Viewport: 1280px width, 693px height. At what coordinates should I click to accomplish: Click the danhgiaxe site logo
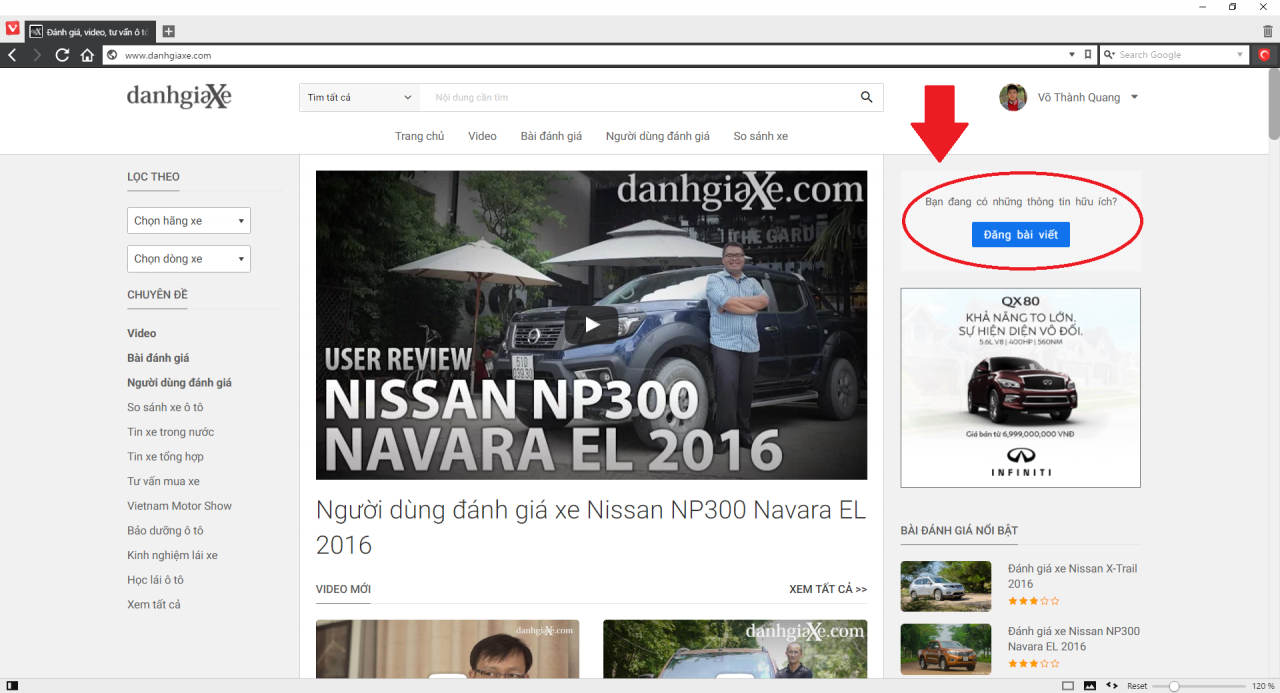[x=179, y=96]
